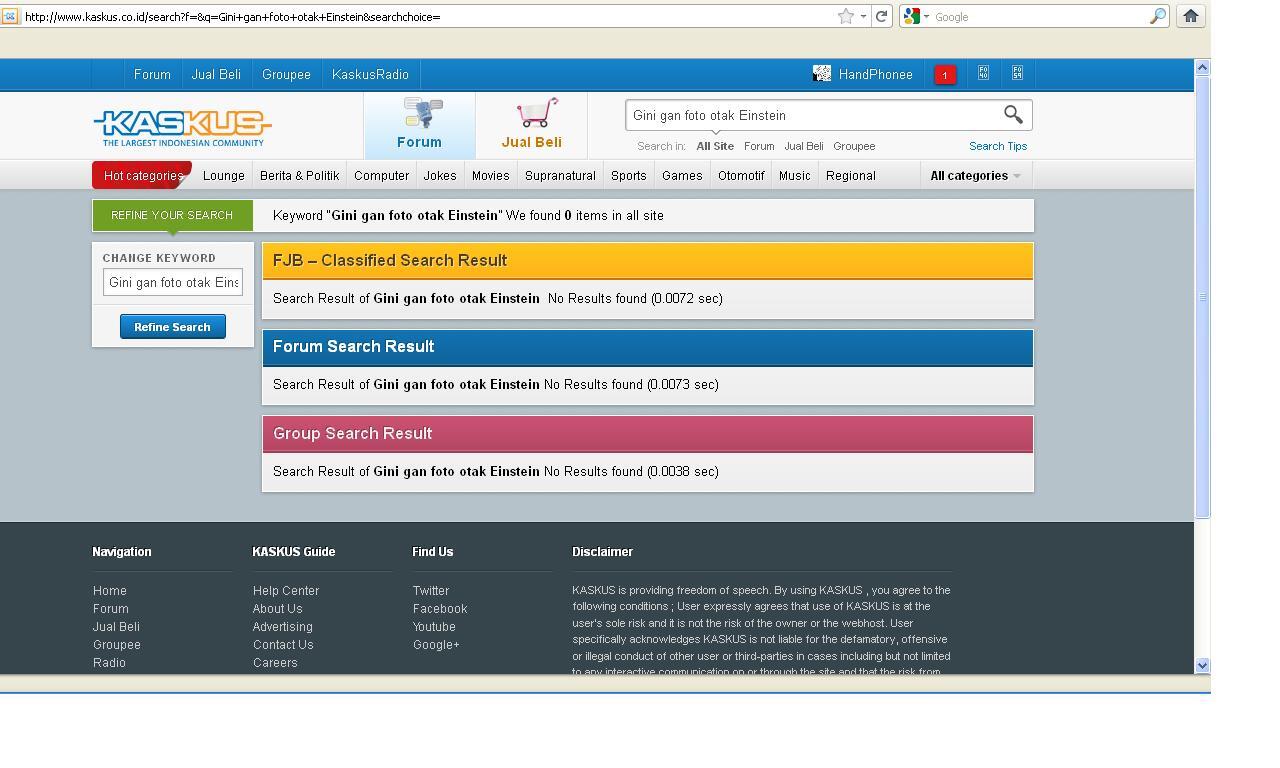The height and width of the screenshot is (768, 1280).
Task: Open Jual Beli in the top blue bar
Action: tap(216, 74)
